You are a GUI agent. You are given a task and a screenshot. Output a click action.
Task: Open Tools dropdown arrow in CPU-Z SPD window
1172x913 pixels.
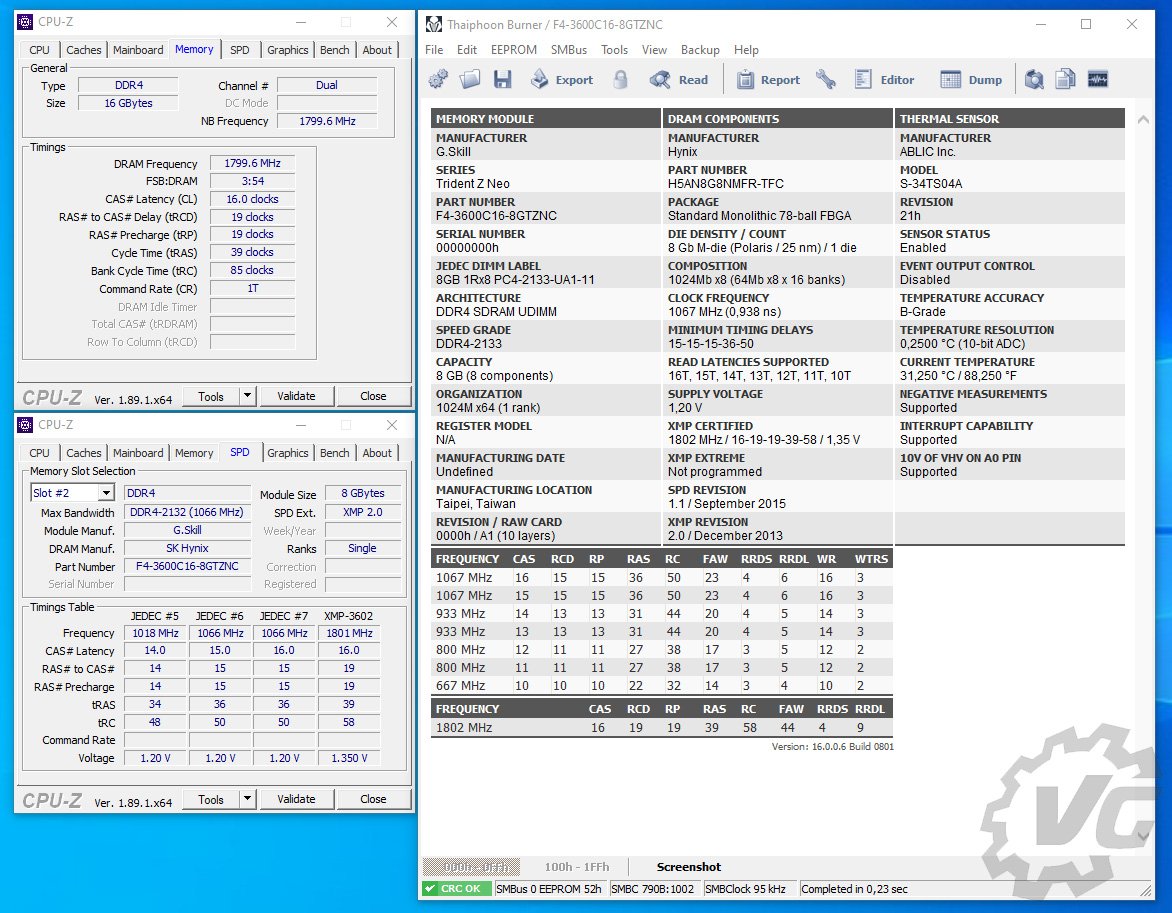click(248, 799)
